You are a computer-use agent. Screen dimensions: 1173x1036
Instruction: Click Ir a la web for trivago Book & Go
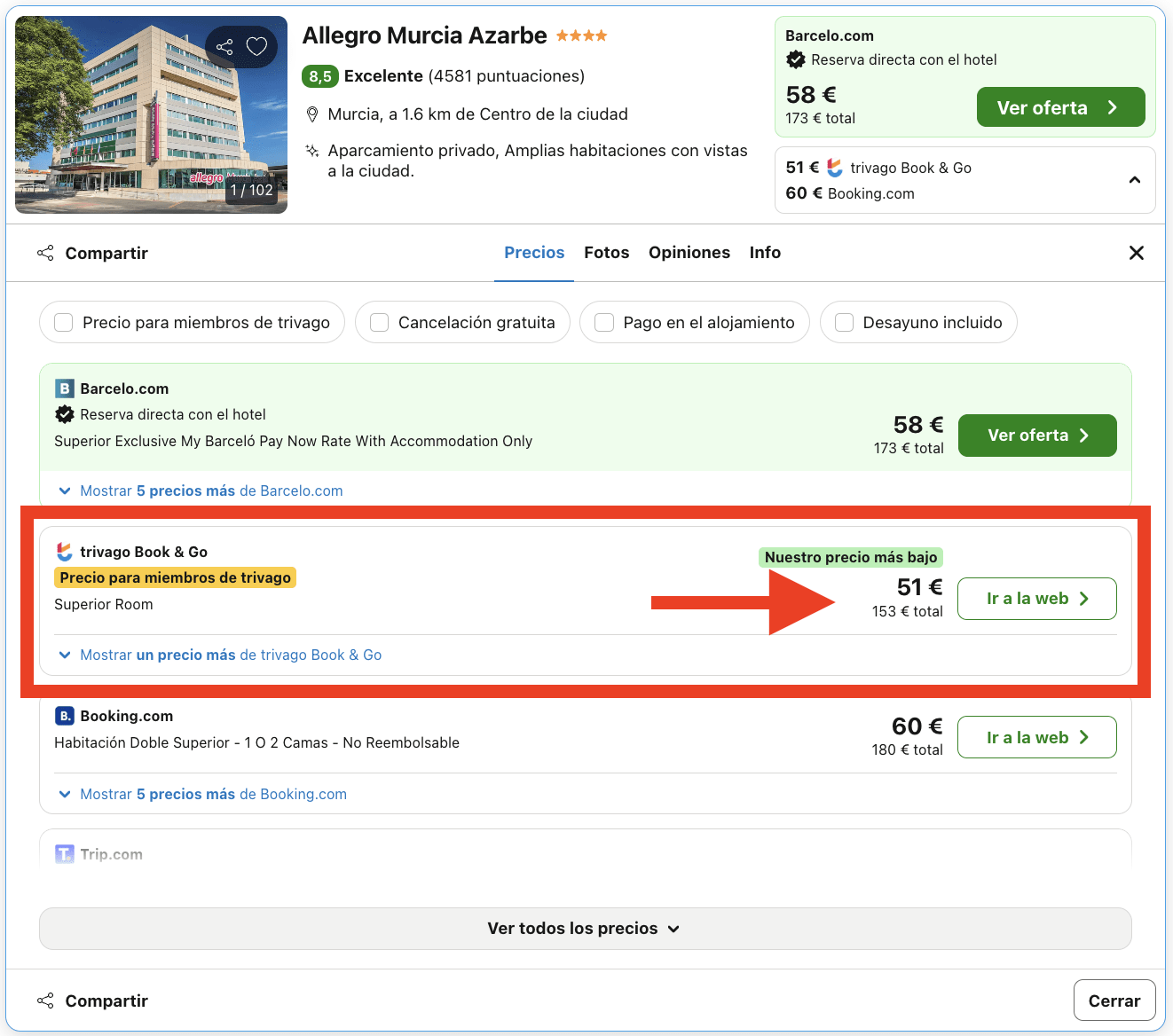[1036, 598]
